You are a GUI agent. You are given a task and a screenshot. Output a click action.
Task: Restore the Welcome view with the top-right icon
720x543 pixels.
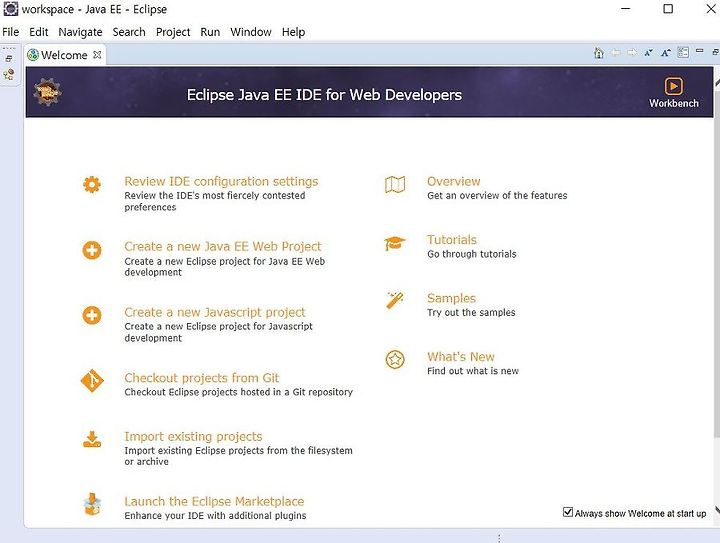pos(715,52)
